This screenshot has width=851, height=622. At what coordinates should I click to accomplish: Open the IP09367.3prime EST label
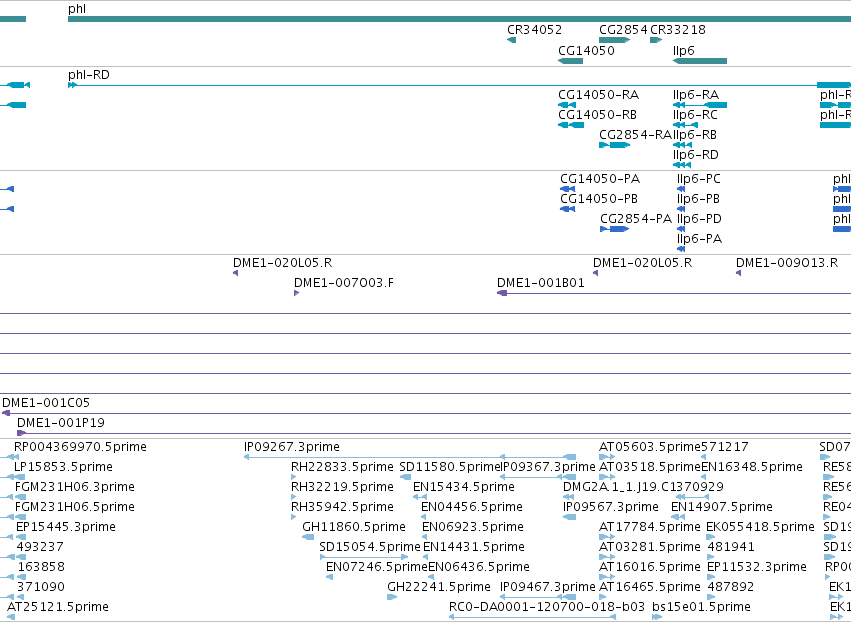pos(548,467)
